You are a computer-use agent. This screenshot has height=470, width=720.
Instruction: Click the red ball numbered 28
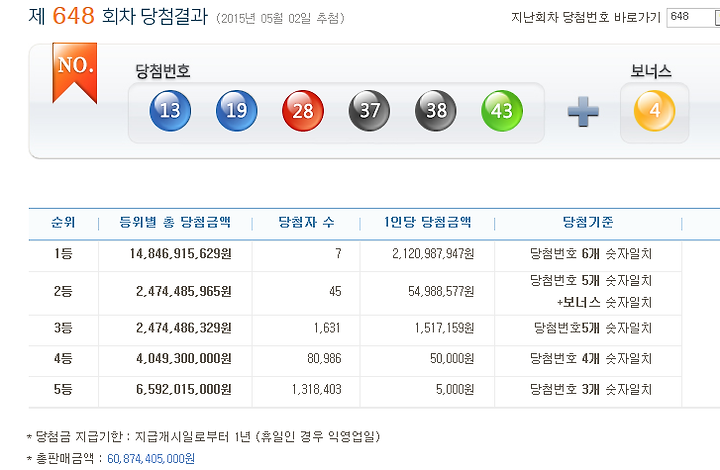(303, 111)
